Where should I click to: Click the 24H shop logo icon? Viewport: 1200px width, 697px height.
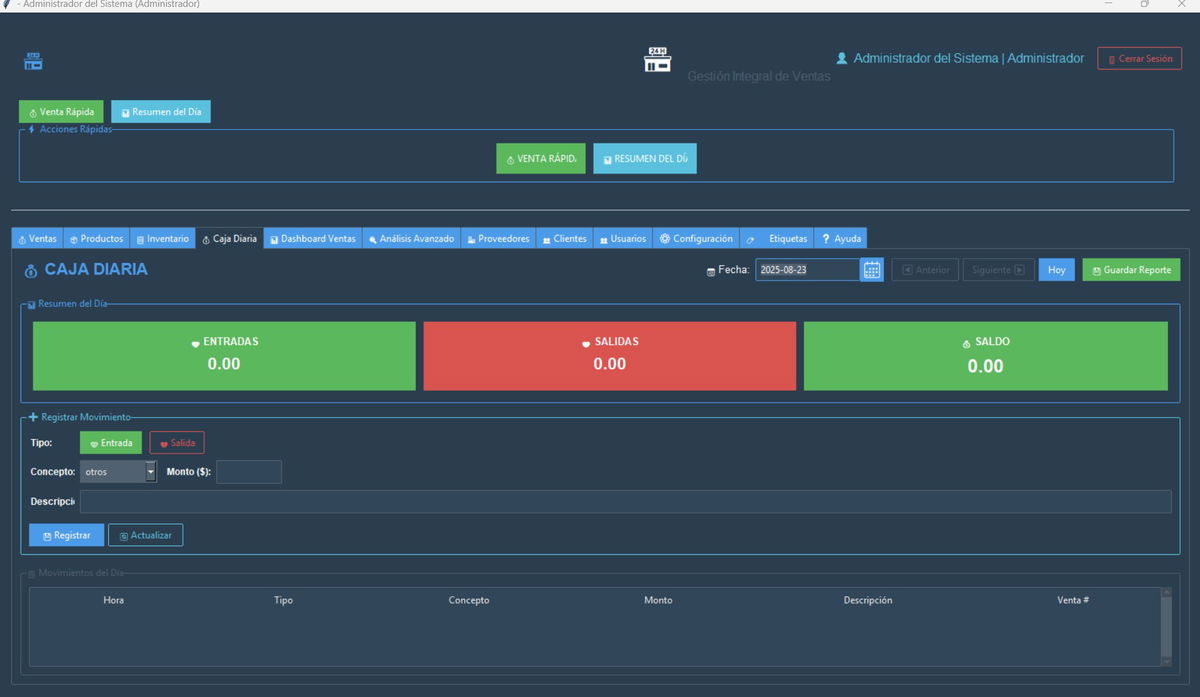pos(657,60)
